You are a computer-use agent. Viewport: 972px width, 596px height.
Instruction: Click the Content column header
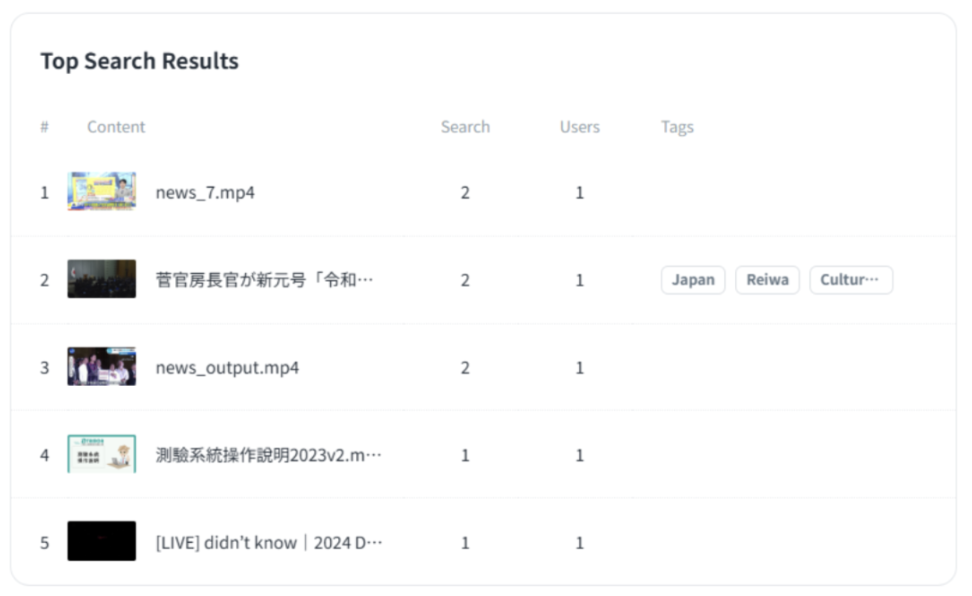[116, 127]
